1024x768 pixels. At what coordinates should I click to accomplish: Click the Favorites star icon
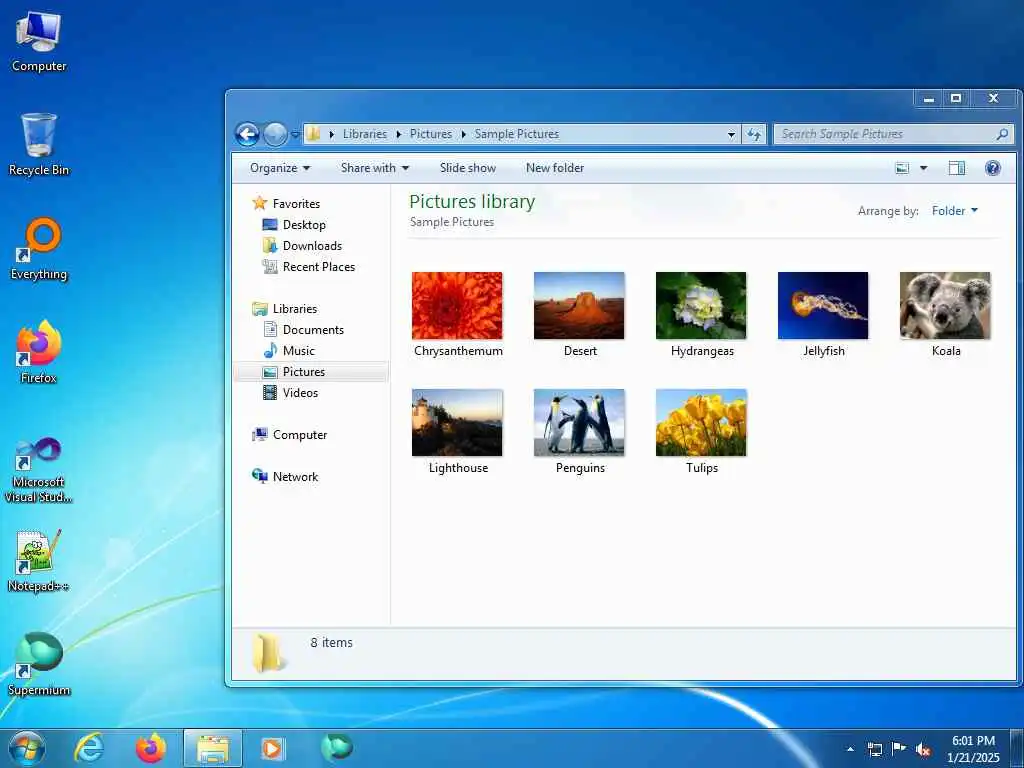click(260, 203)
